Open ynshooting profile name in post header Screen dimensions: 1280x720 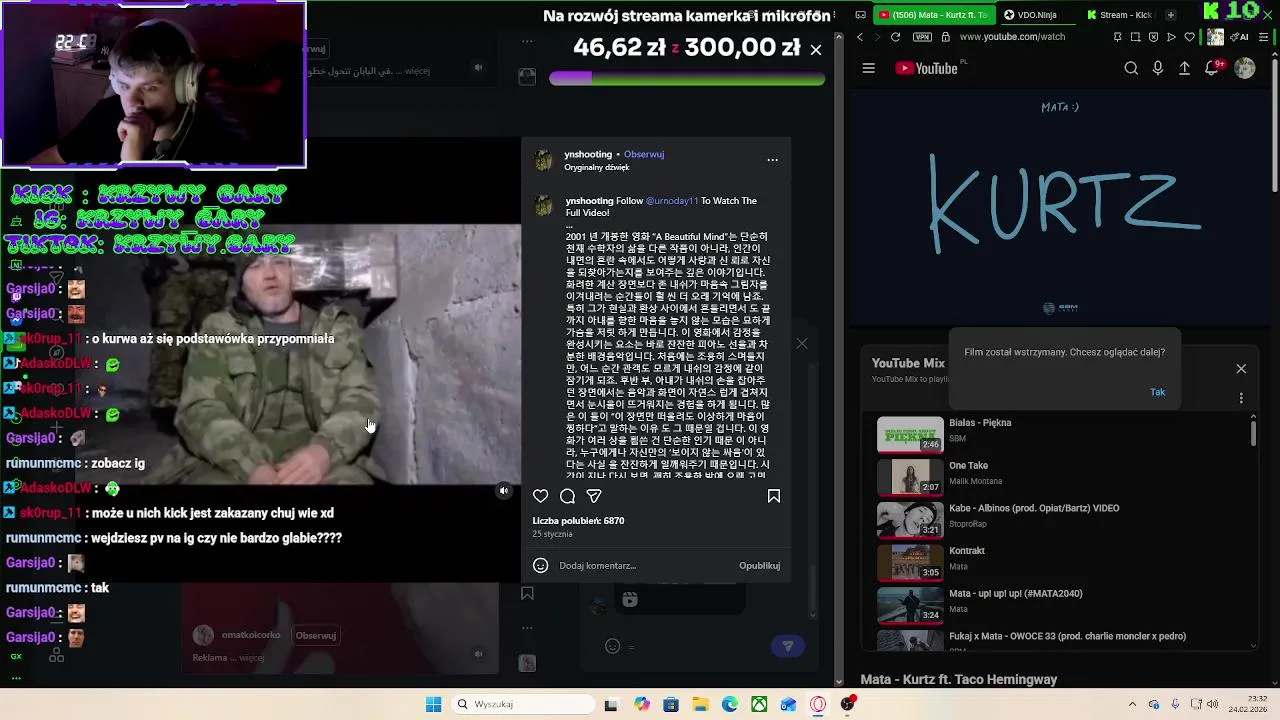tap(588, 154)
